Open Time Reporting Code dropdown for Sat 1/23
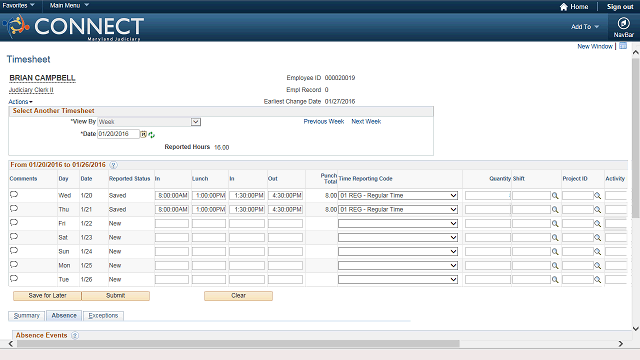This screenshot has width=640, height=360. tap(398, 238)
